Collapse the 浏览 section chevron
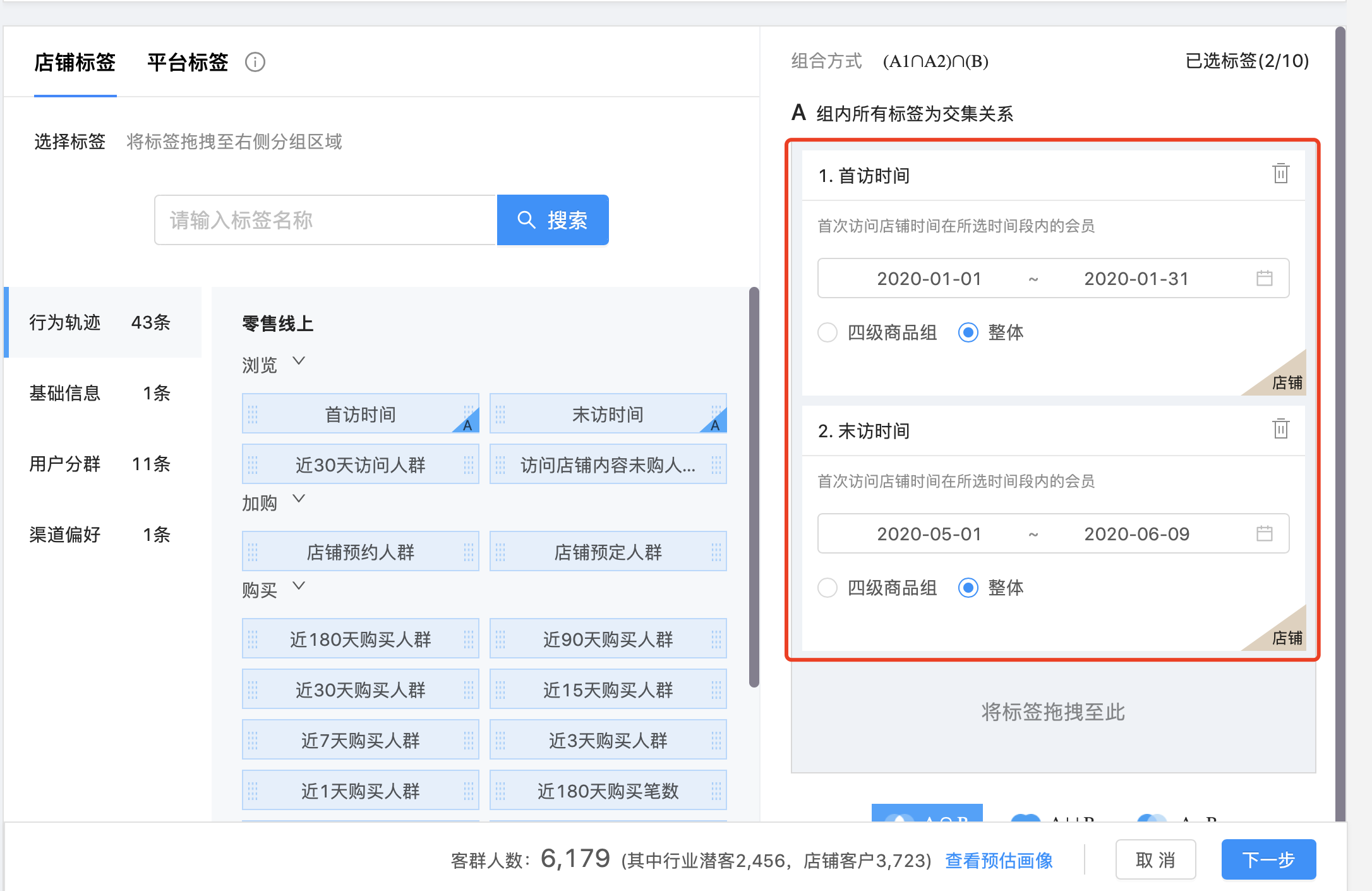The width and height of the screenshot is (1372, 891). 299,361
